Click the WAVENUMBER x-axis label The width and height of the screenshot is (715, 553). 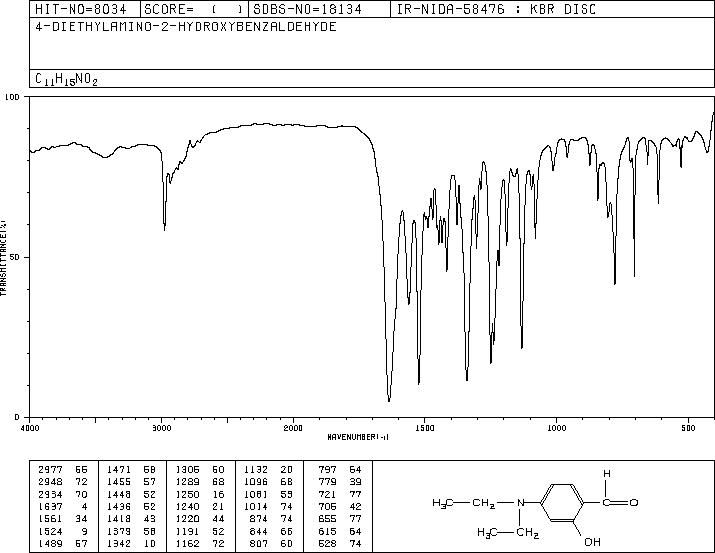tap(358, 437)
